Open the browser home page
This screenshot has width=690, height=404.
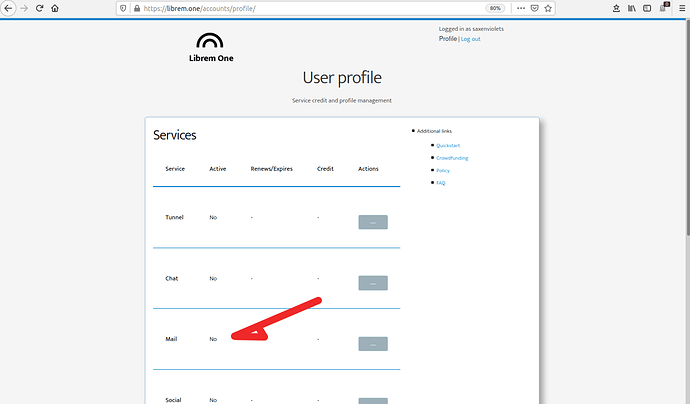click(55, 8)
